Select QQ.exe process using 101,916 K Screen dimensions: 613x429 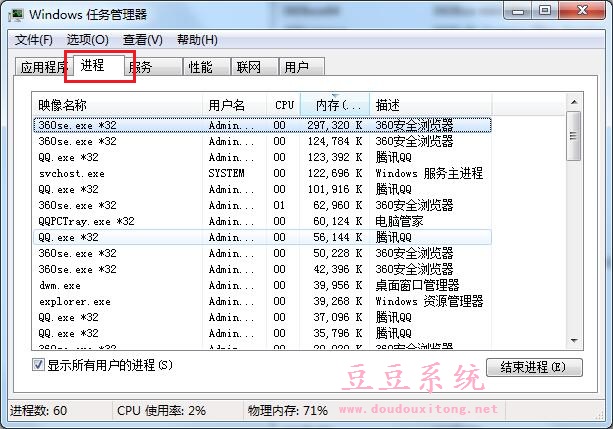pyautogui.click(x=262, y=189)
